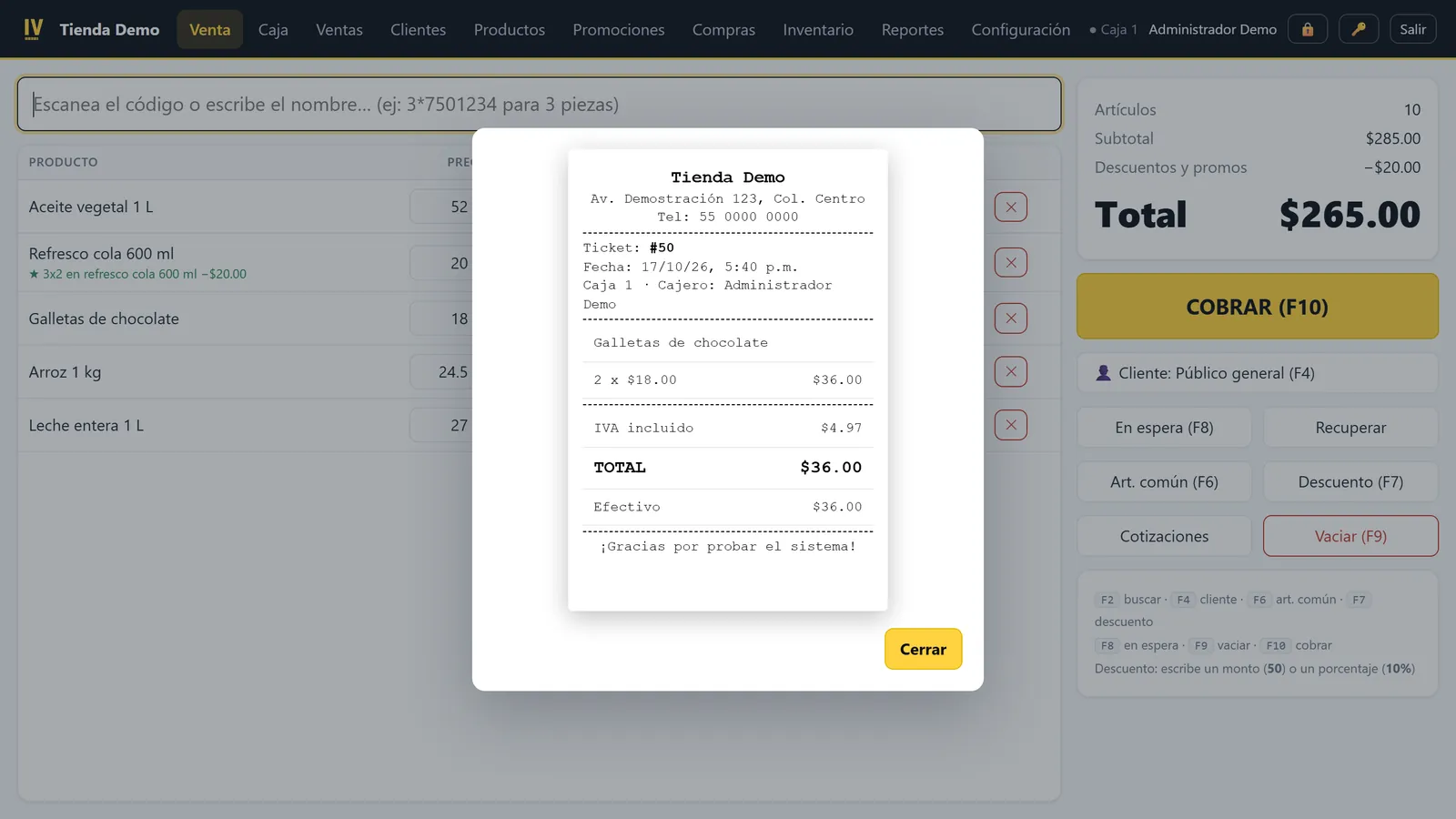Remove the Aceite vegetal 1 L row
This screenshot has width=1456, height=819.
coord(1011,207)
